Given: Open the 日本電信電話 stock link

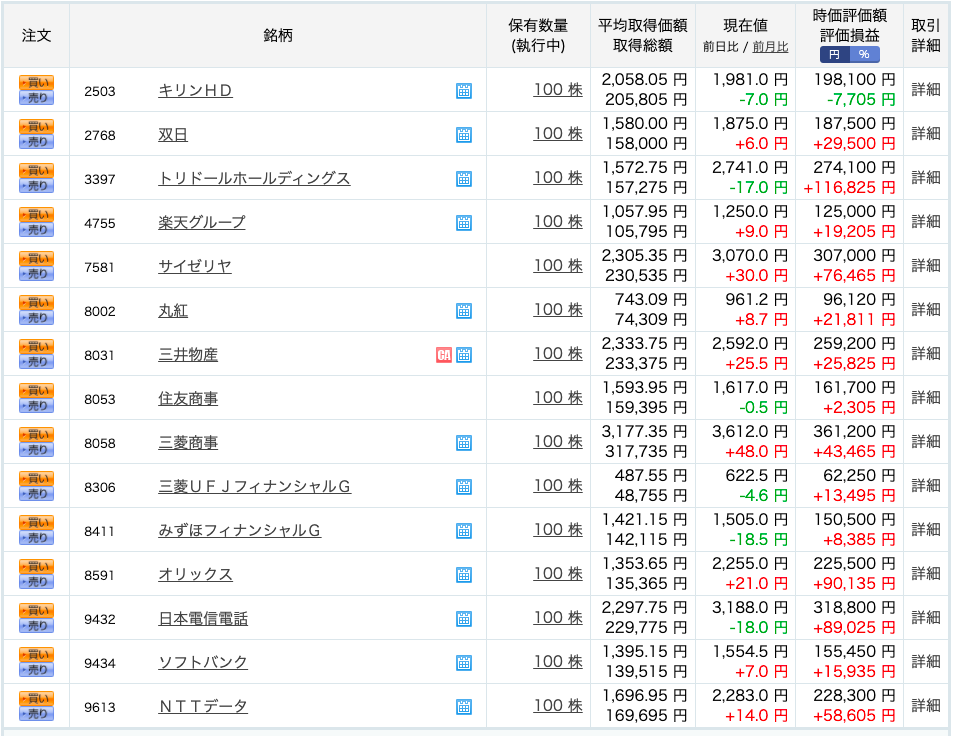Looking at the screenshot, I should pyautogui.click(x=203, y=619).
